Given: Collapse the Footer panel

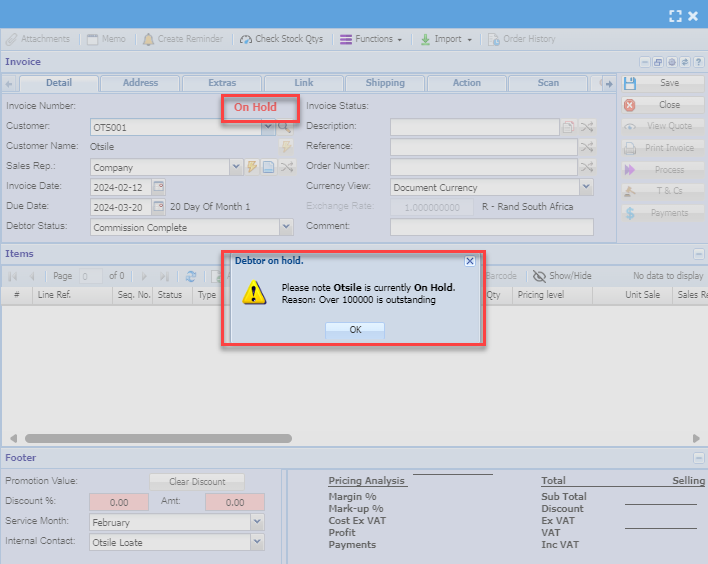Looking at the screenshot, I should pos(699,458).
